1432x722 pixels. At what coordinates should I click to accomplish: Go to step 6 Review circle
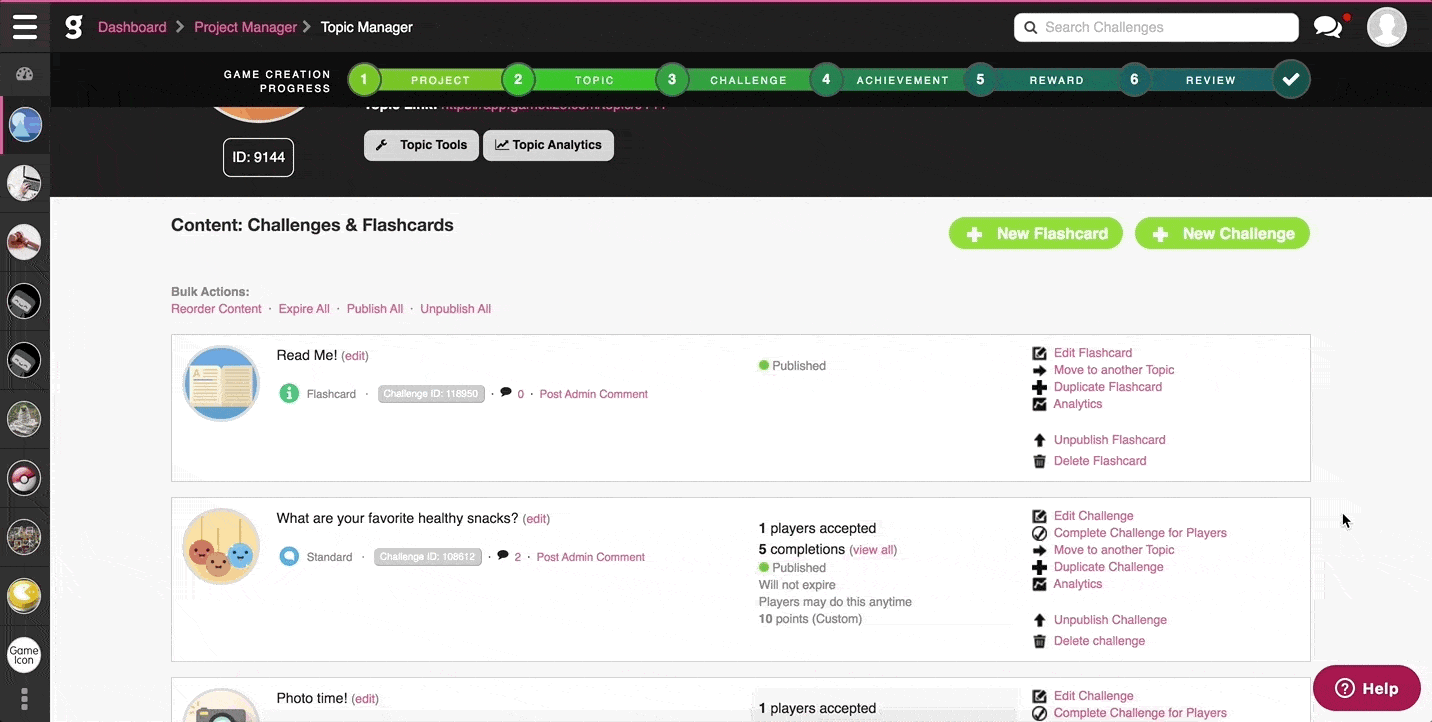(x=1134, y=79)
